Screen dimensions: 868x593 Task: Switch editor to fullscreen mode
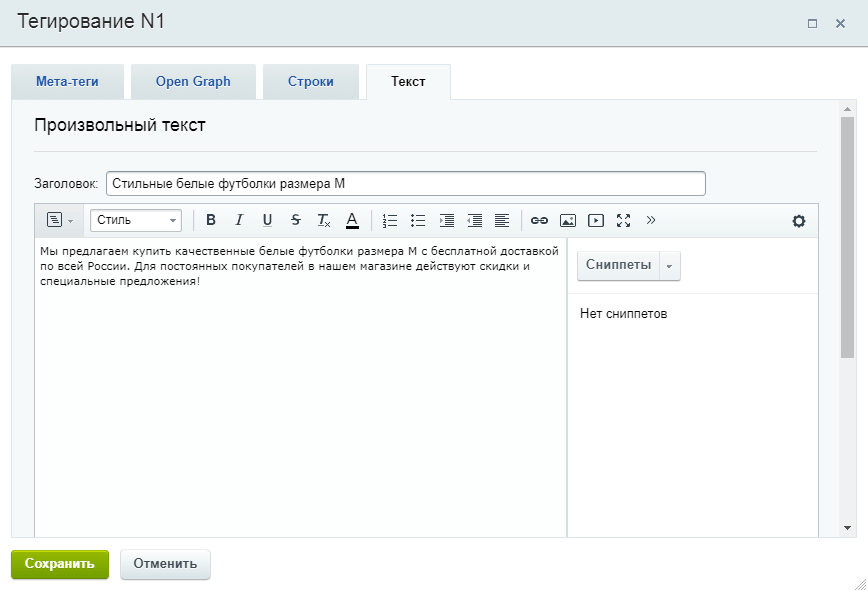(x=623, y=220)
